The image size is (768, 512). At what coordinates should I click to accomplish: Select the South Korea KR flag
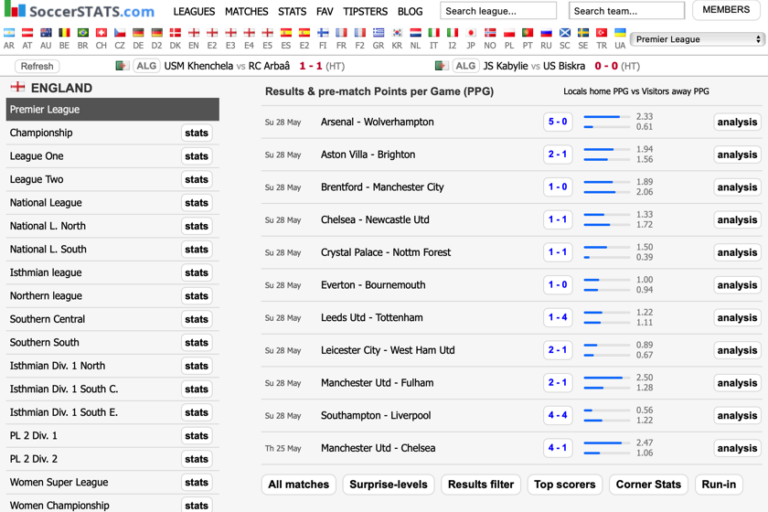click(397, 33)
